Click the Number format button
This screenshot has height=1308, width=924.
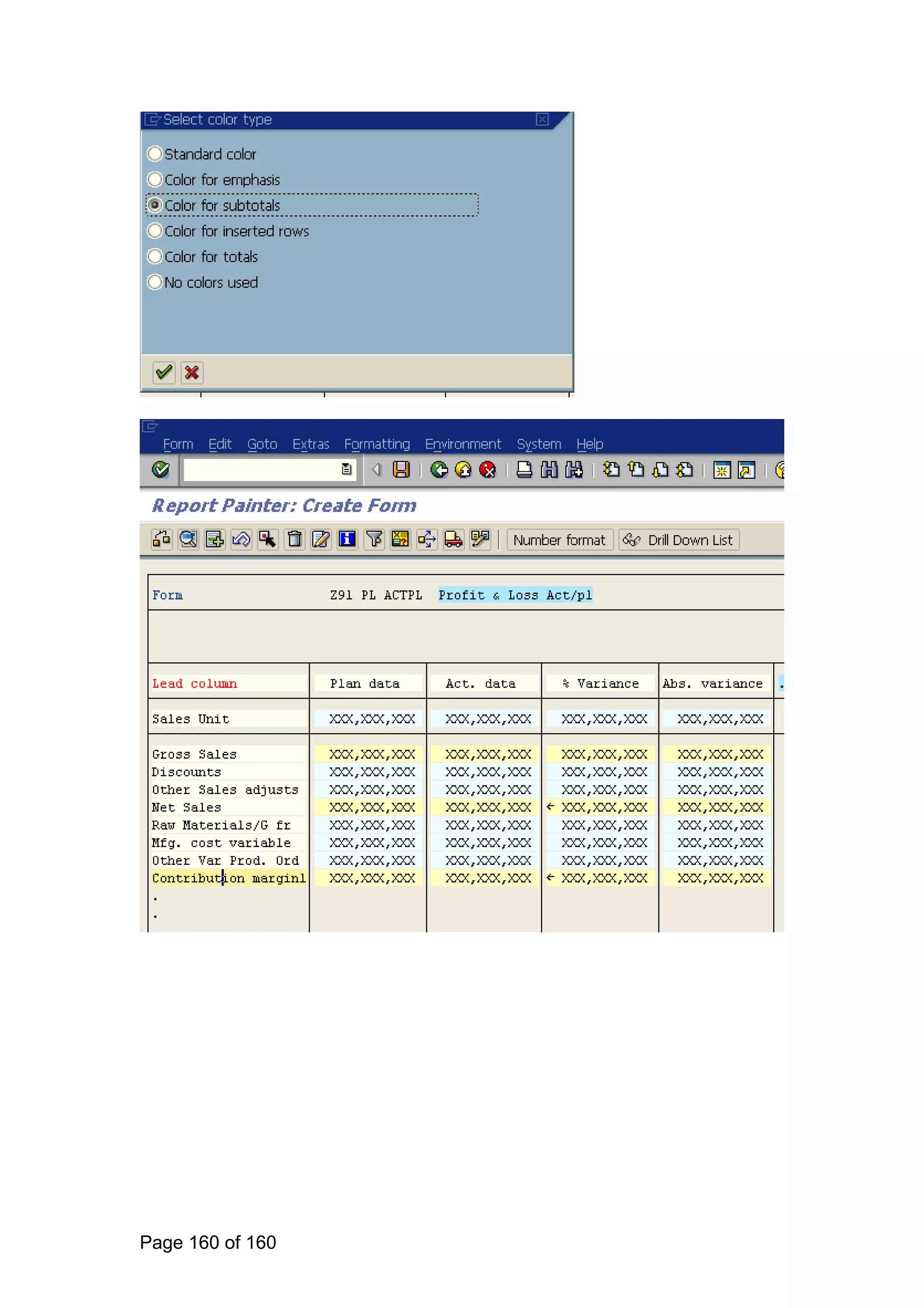tap(559, 539)
